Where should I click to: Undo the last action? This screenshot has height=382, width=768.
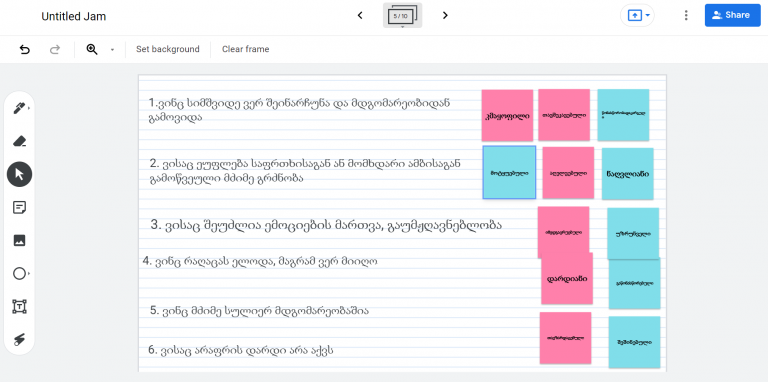click(24, 49)
